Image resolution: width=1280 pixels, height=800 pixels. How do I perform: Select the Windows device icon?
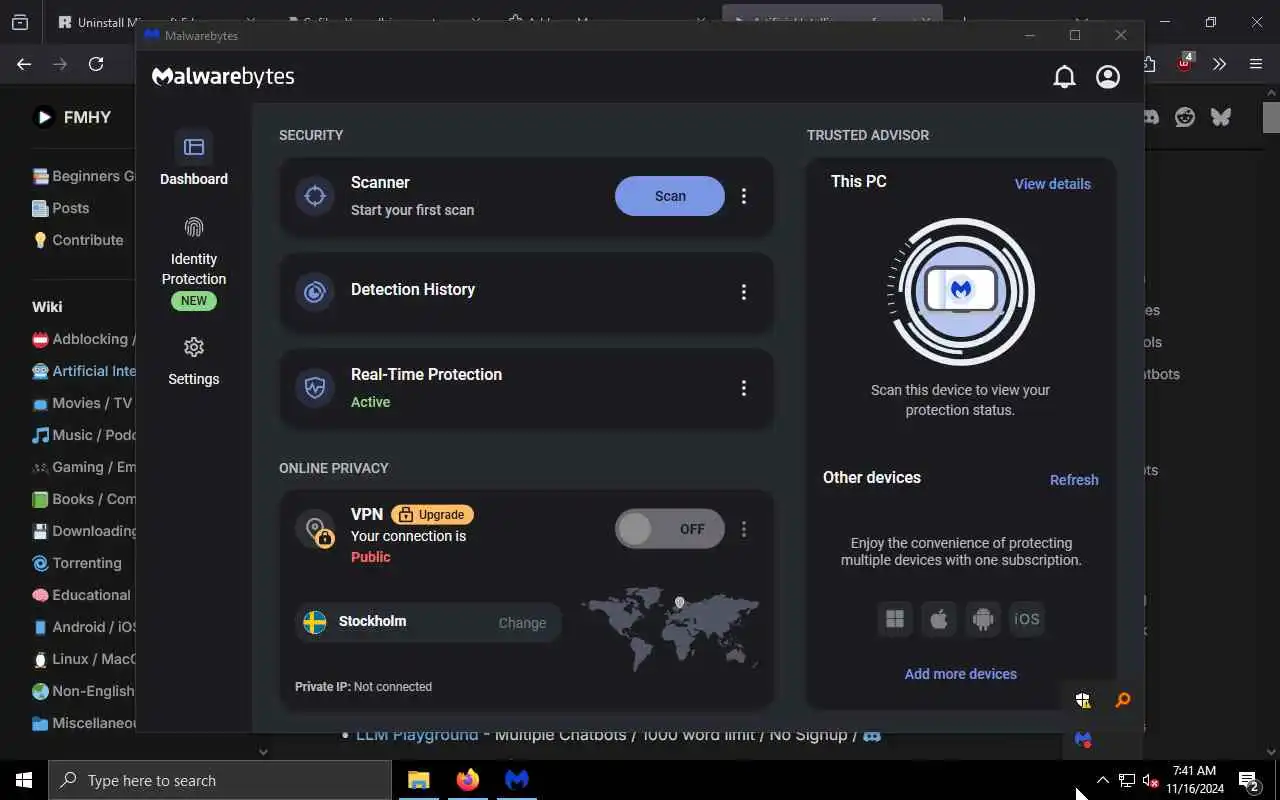coord(895,619)
